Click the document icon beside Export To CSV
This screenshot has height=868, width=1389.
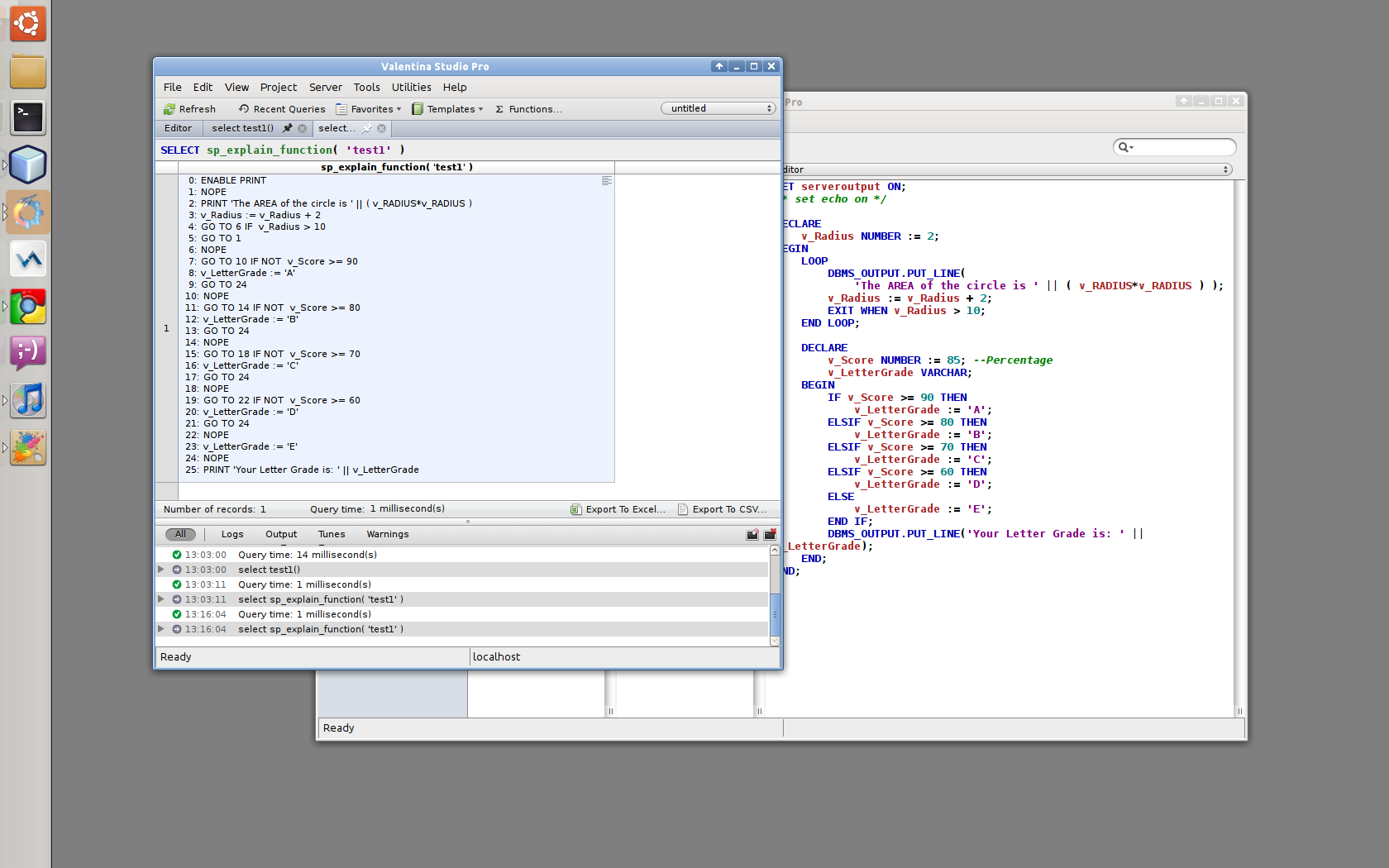pos(683,509)
